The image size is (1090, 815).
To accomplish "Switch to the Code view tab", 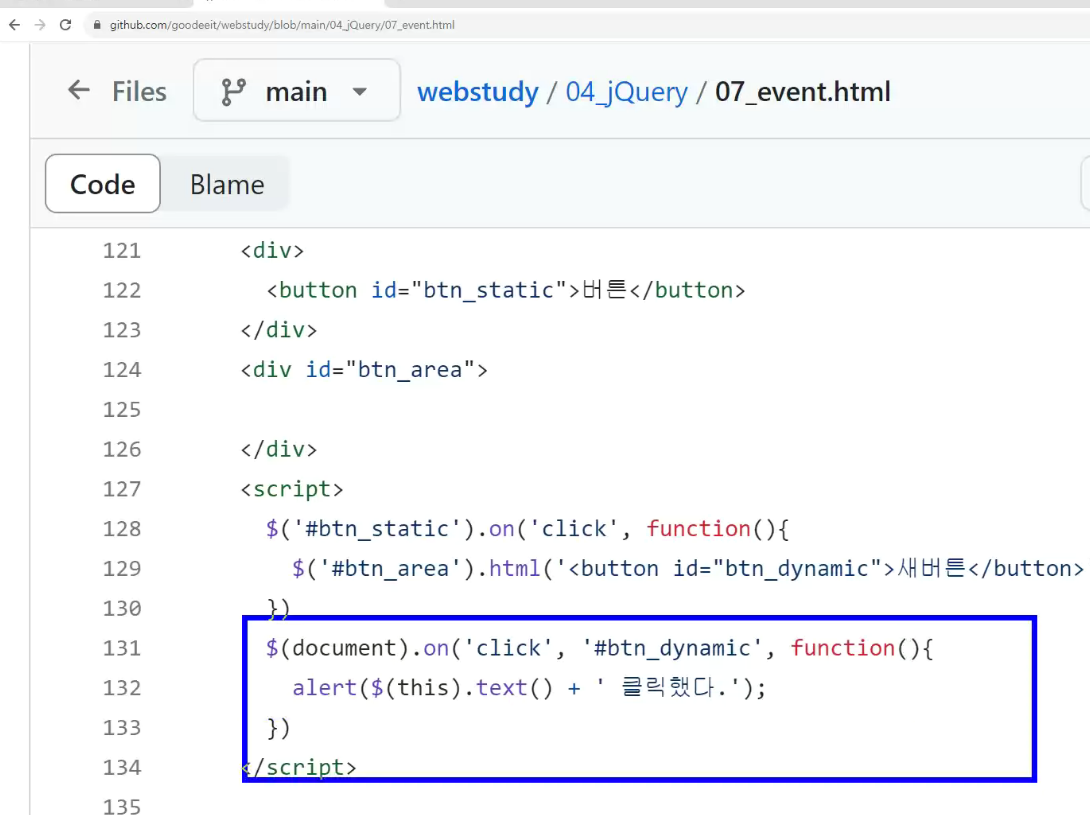I will point(103,184).
